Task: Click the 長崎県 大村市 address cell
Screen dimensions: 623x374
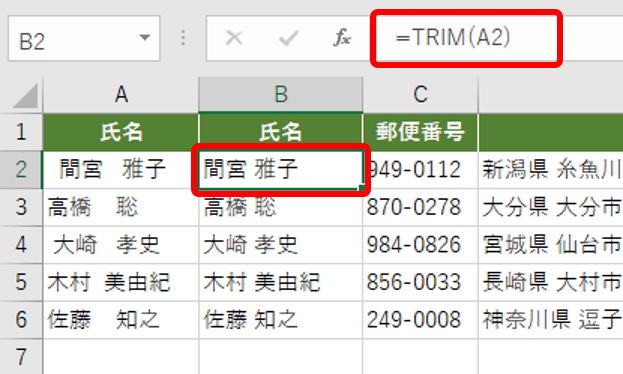Action: (x=551, y=282)
